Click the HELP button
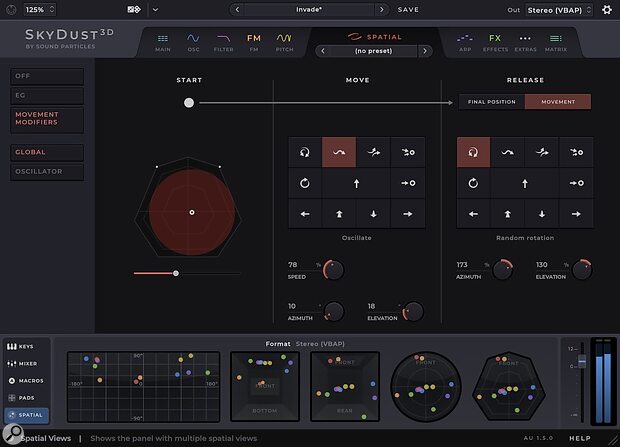The width and height of the screenshot is (620, 447). pos(580,438)
